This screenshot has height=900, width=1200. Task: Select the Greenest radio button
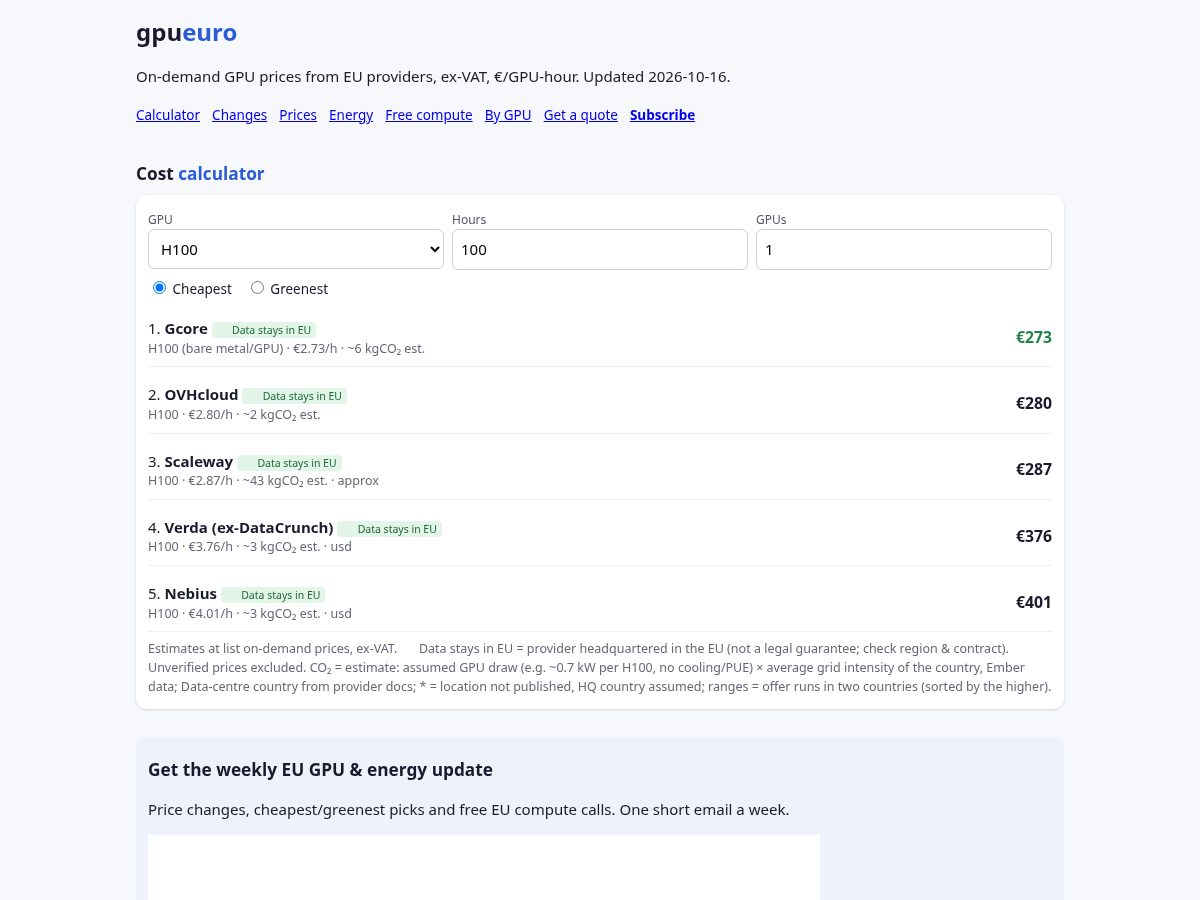click(x=257, y=288)
